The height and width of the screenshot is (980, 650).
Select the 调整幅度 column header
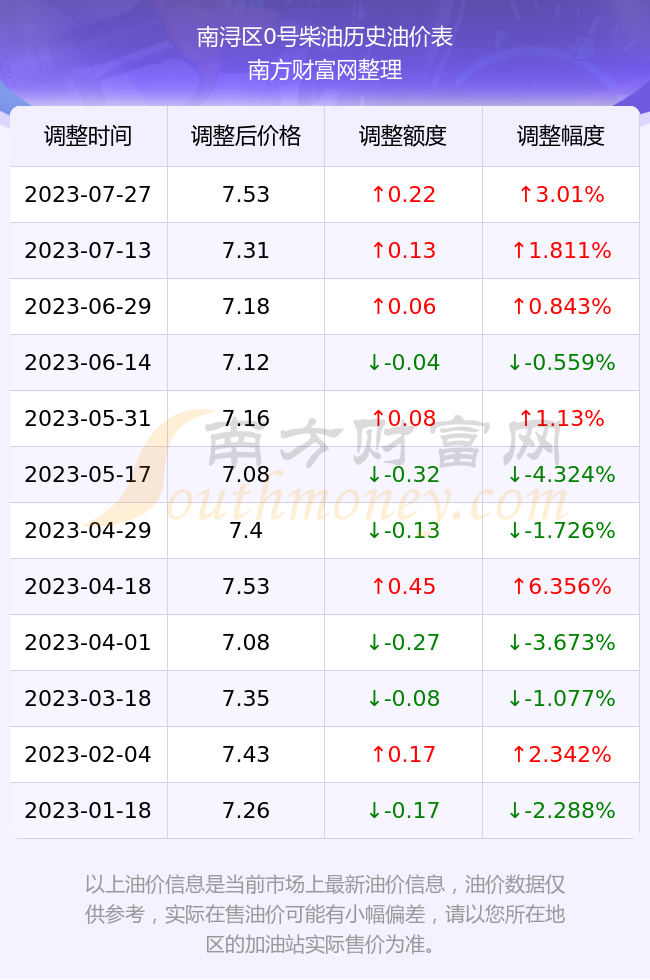[561, 136]
